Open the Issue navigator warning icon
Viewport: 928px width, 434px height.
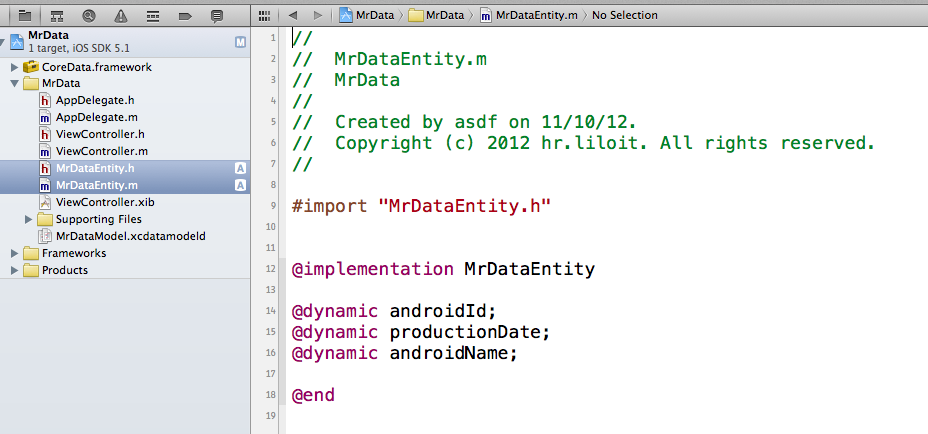[121, 15]
